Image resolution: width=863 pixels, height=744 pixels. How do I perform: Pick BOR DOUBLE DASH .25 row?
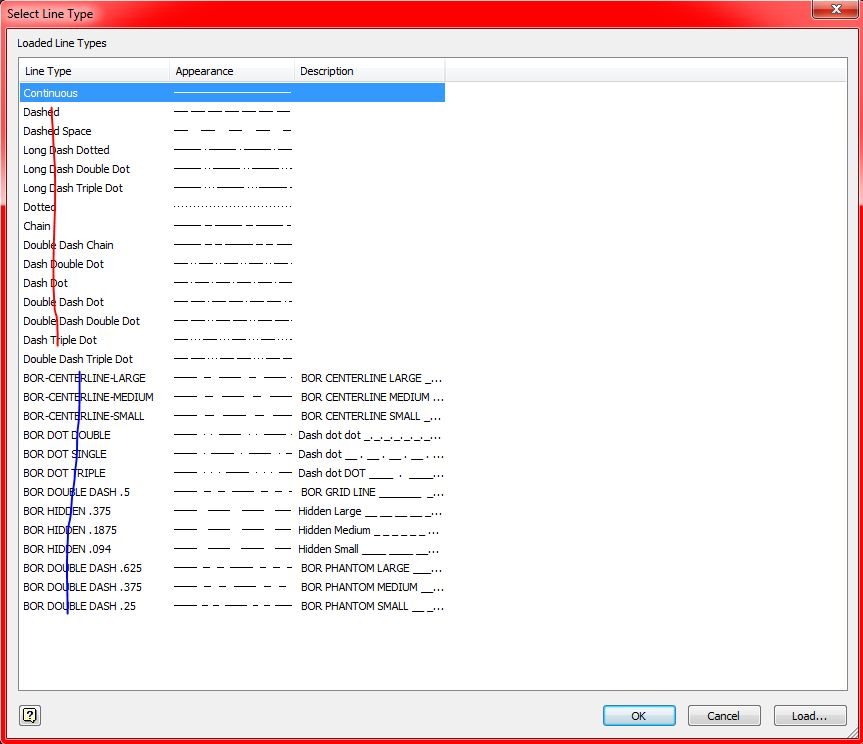coord(232,606)
